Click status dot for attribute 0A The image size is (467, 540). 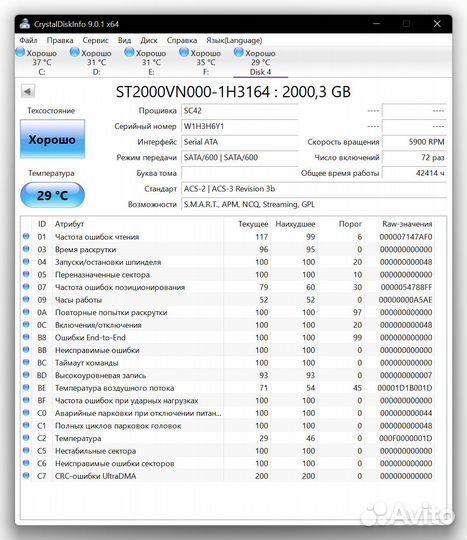point(26,312)
